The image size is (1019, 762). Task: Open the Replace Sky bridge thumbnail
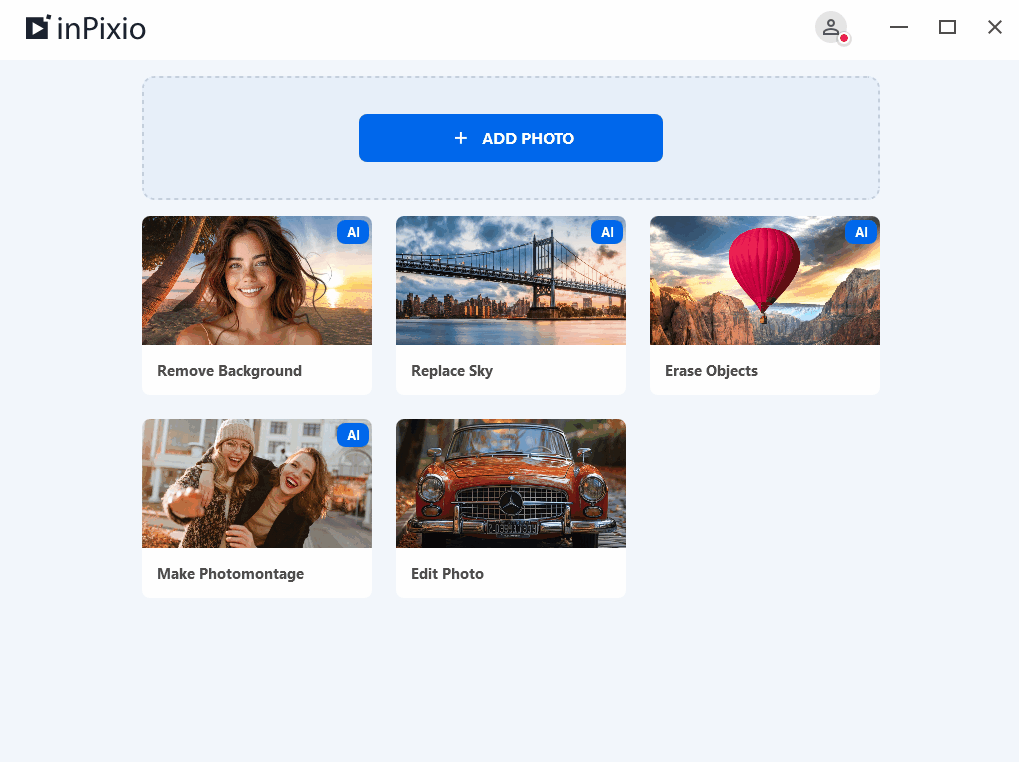[x=511, y=281]
